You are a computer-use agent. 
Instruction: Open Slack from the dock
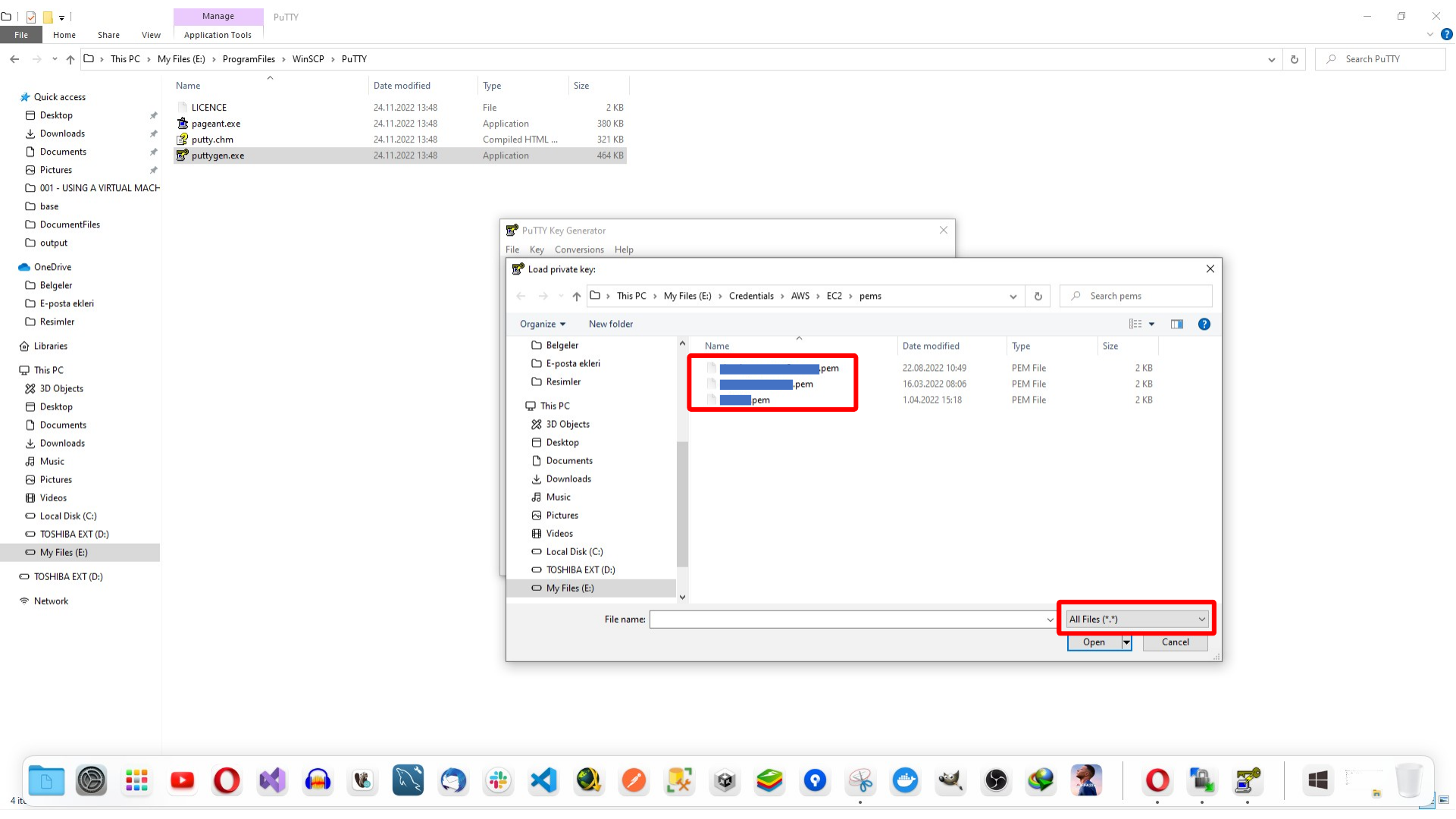coord(498,780)
